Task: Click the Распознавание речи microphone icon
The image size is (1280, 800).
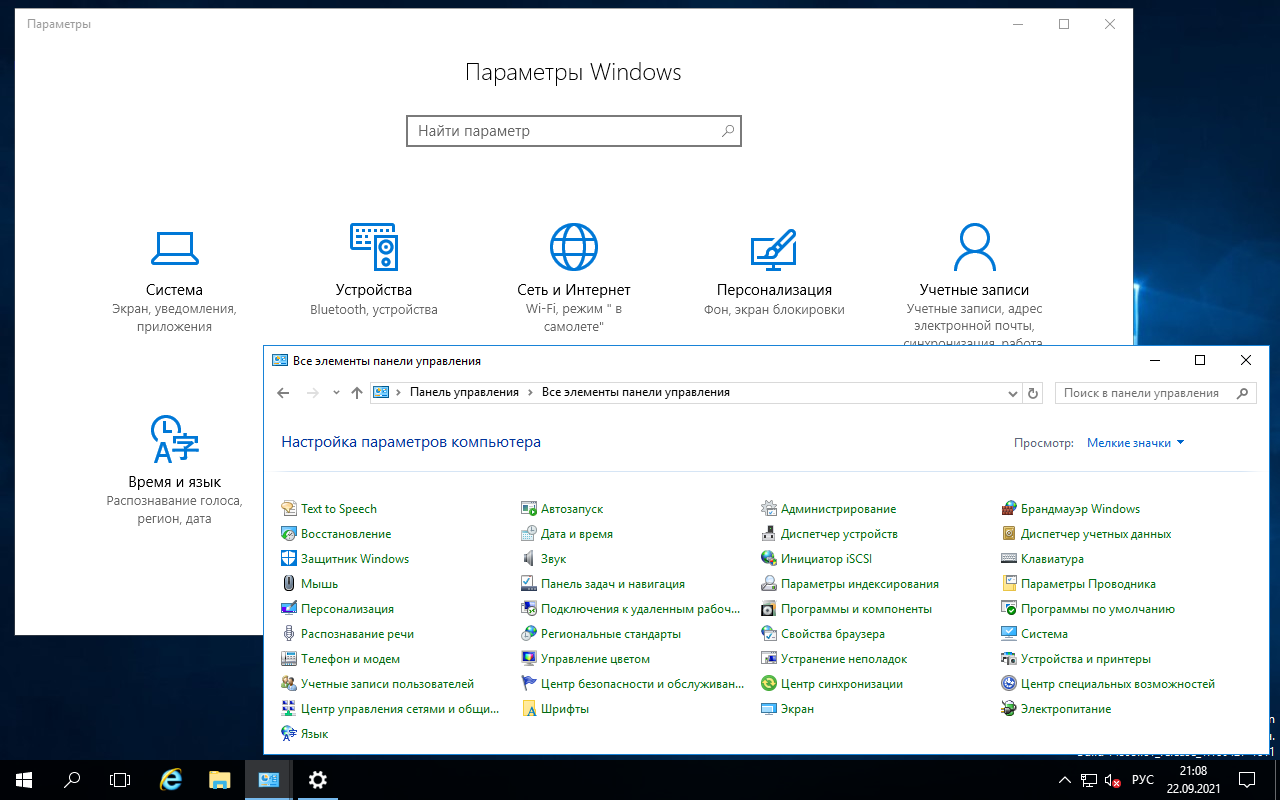Action: (x=289, y=634)
